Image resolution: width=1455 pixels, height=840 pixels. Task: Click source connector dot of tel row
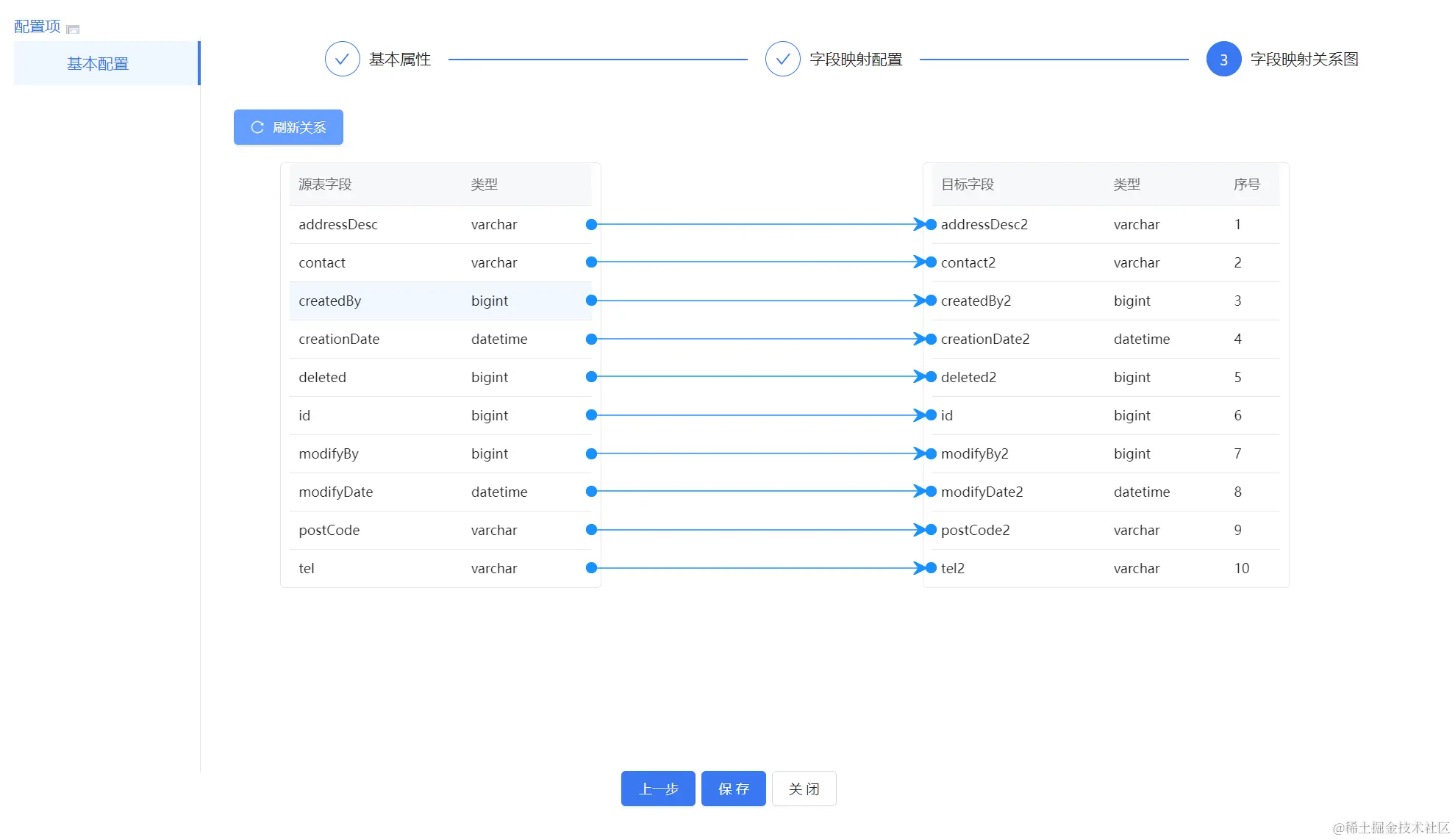point(591,568)
